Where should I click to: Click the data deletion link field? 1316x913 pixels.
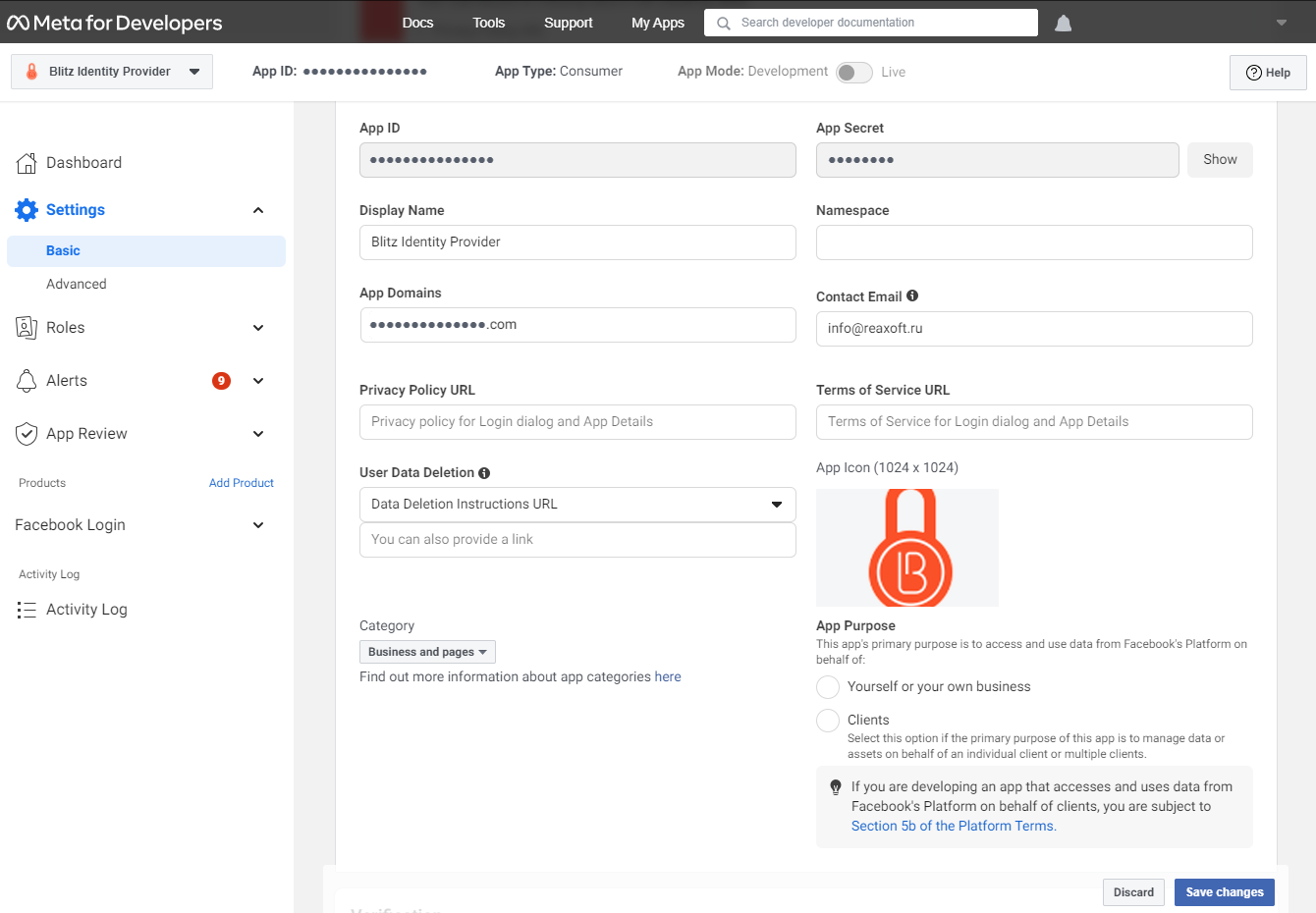[x=577, y=540]
